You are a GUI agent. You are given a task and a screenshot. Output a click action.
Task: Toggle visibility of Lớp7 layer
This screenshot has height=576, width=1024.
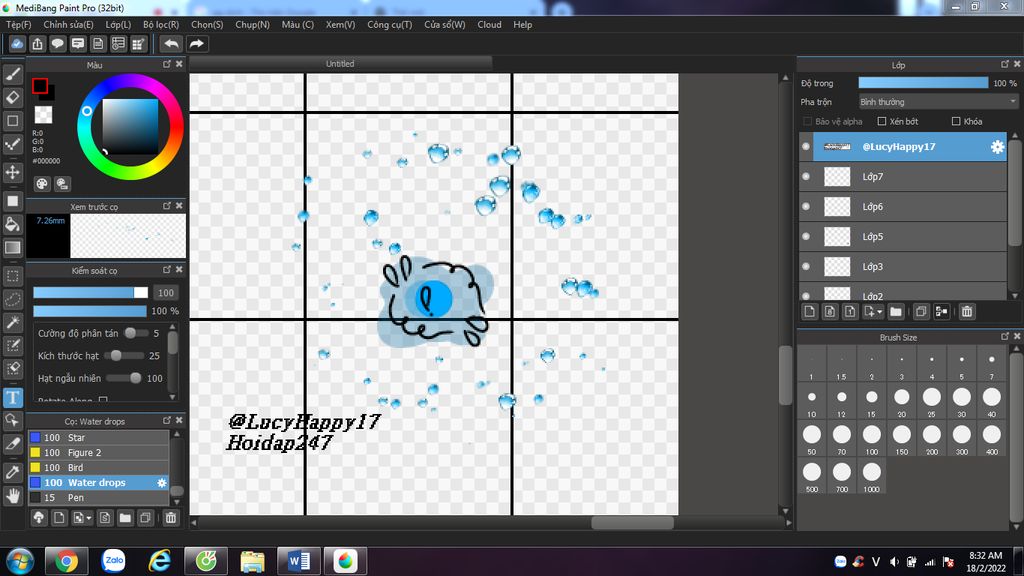806,176
